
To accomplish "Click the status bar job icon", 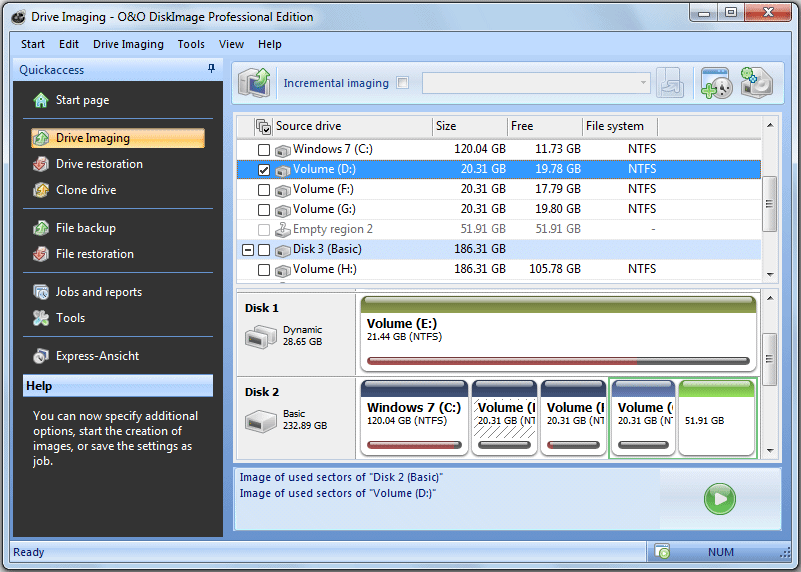I will tap(662, 552).
